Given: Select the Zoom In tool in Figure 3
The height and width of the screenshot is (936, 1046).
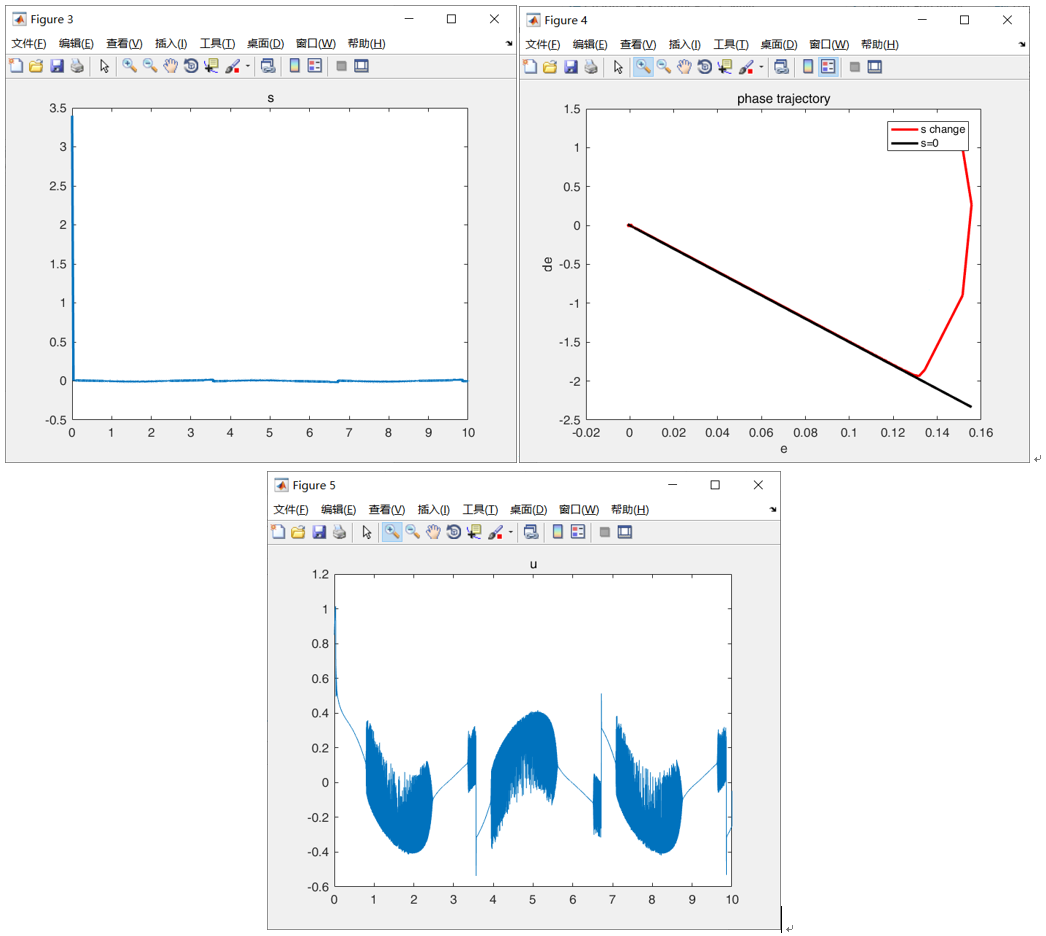Looking at the screenshot, I should tap(128, 67).
